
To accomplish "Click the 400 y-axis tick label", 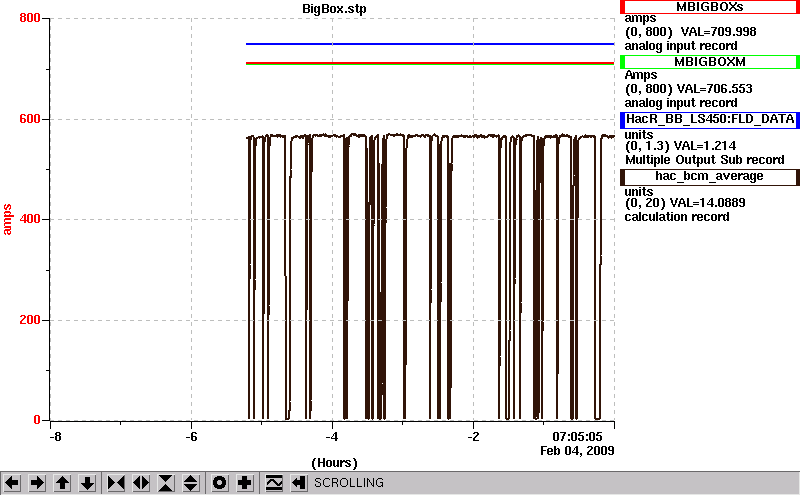I will click(x=30, y=219).
